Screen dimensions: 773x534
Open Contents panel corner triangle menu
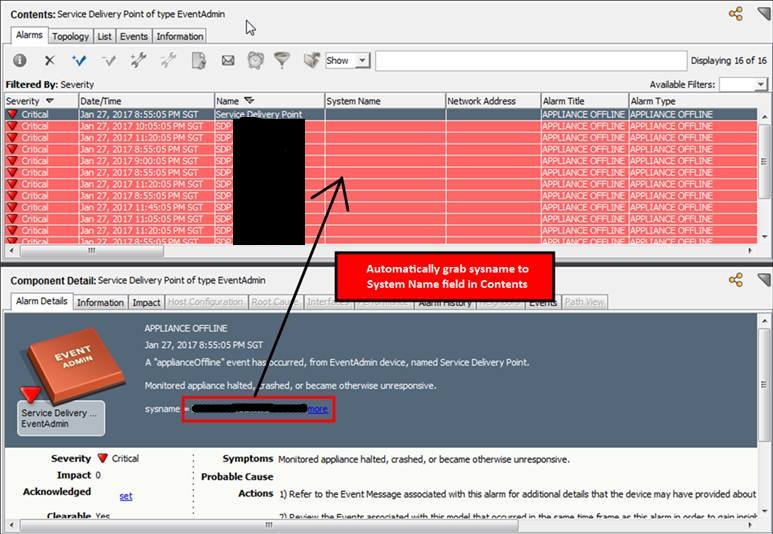point(764,13)
